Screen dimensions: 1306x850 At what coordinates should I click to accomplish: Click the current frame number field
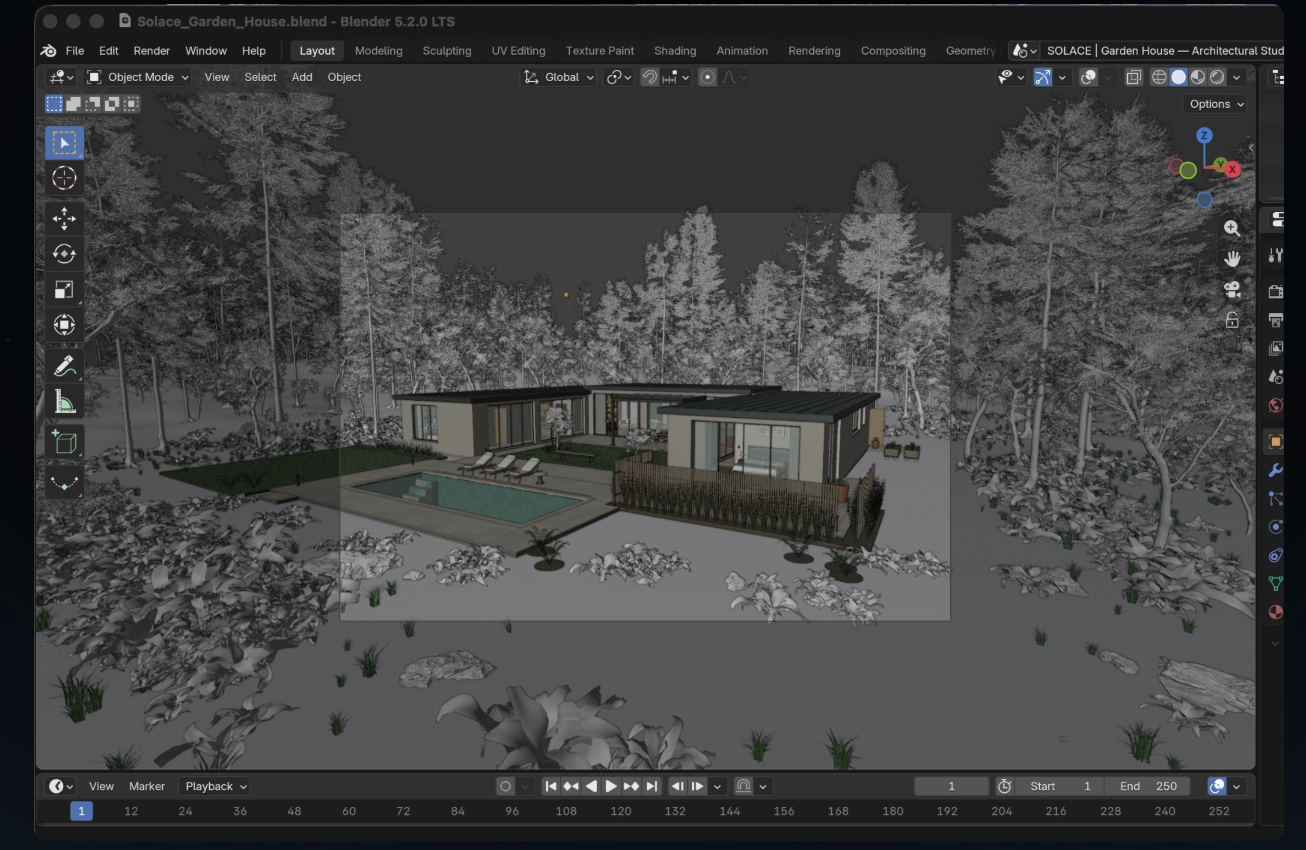(951, 786)
